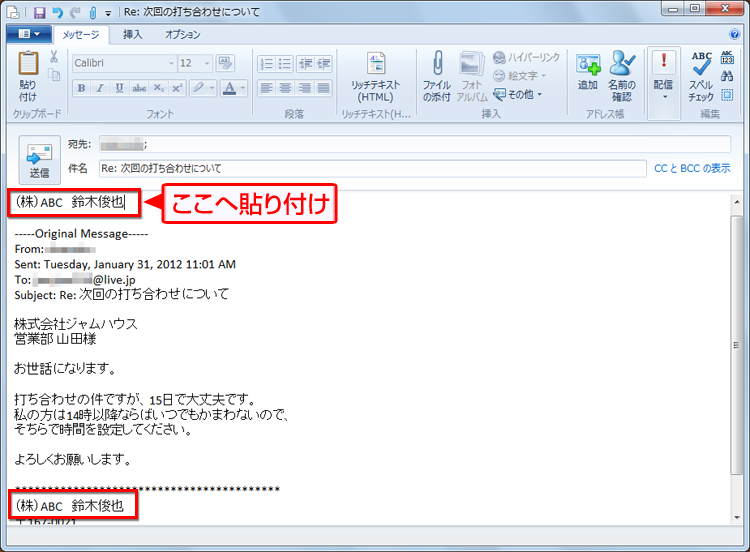The image size is (750, 552).
Task: Click the font color A swatch
Action: pos(230,88)
